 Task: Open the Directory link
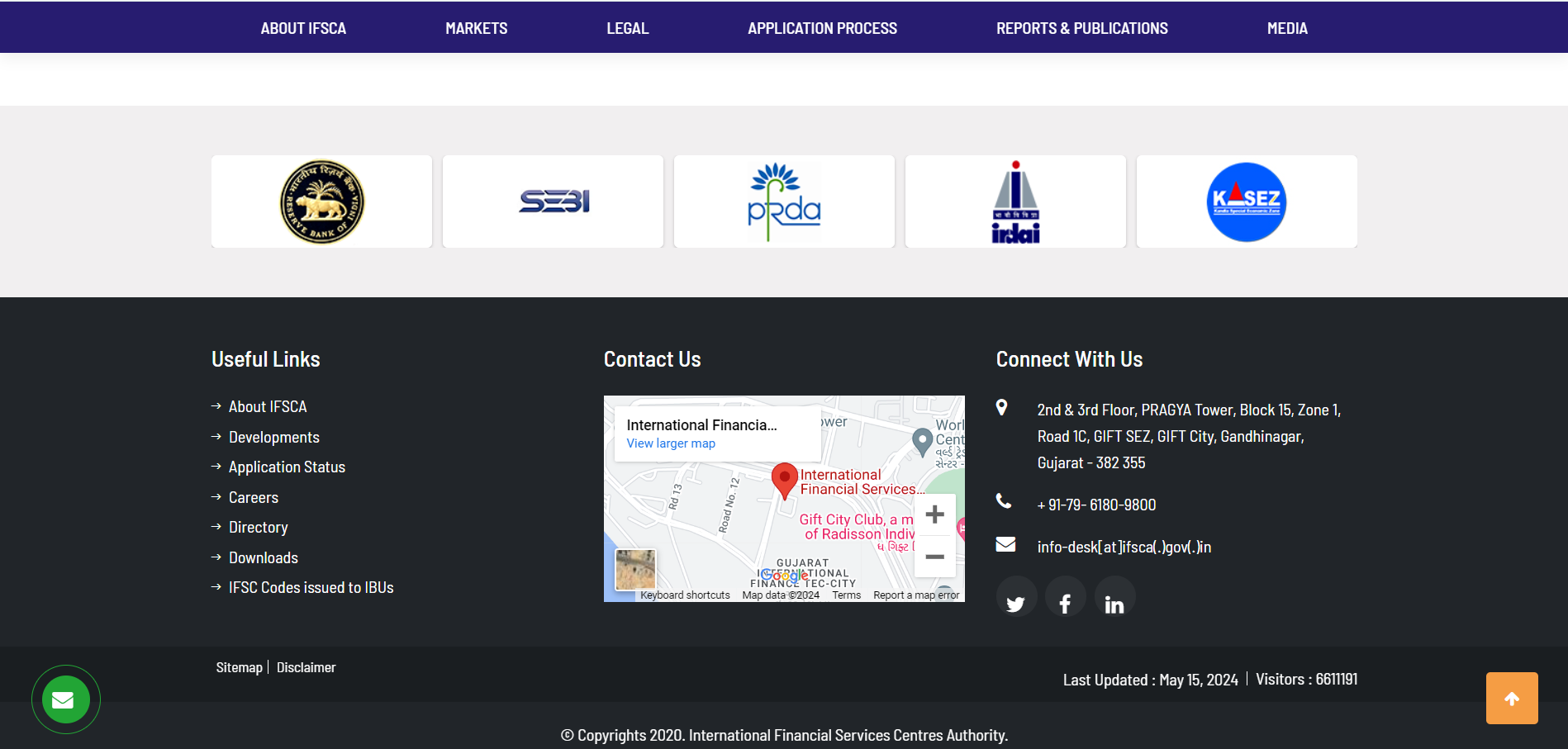coord(259,527)
